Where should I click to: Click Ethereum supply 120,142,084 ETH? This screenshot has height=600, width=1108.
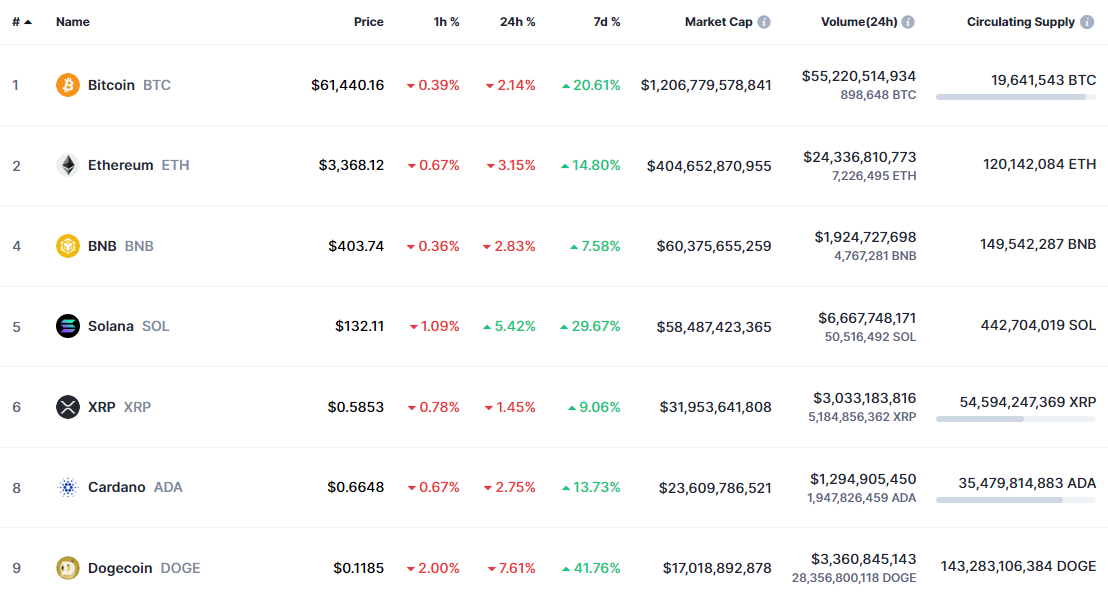[x=1039, y=164]
